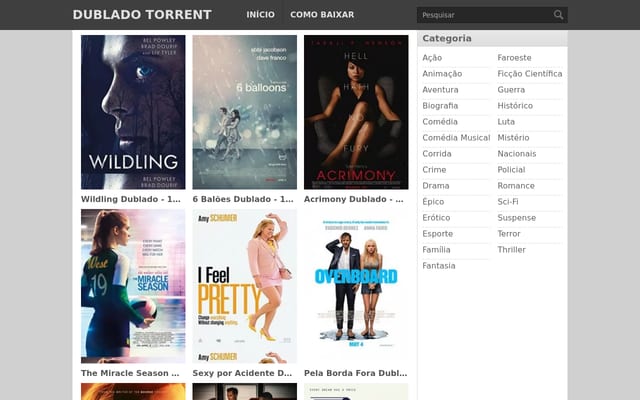Click the search magnifier icon
Image resolution: width=640 pixels, height=400 pixels.
(558, 15)
